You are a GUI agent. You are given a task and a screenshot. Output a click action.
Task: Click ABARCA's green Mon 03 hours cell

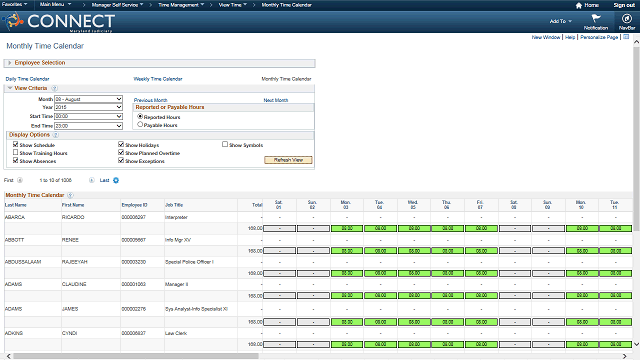click(347, 229)
